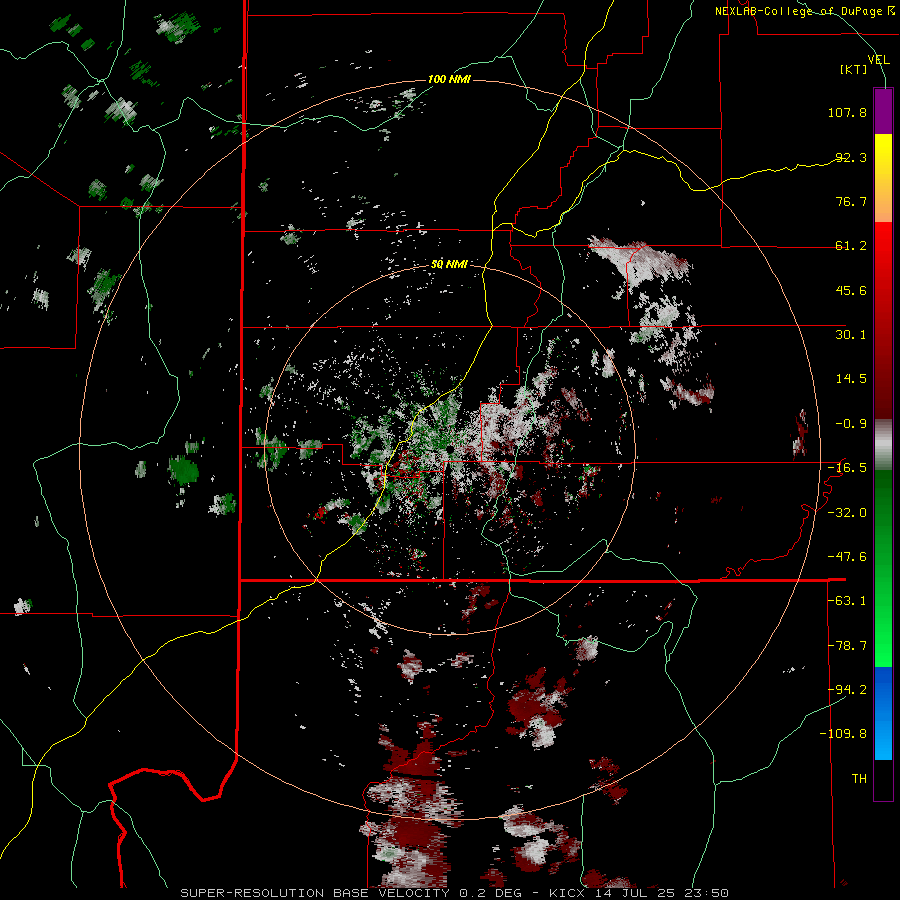This screenshot has height=900, width=900.
Task: Click the -63.1 velocity scale value
Action: pyautogui.click(x=847, y=601)
